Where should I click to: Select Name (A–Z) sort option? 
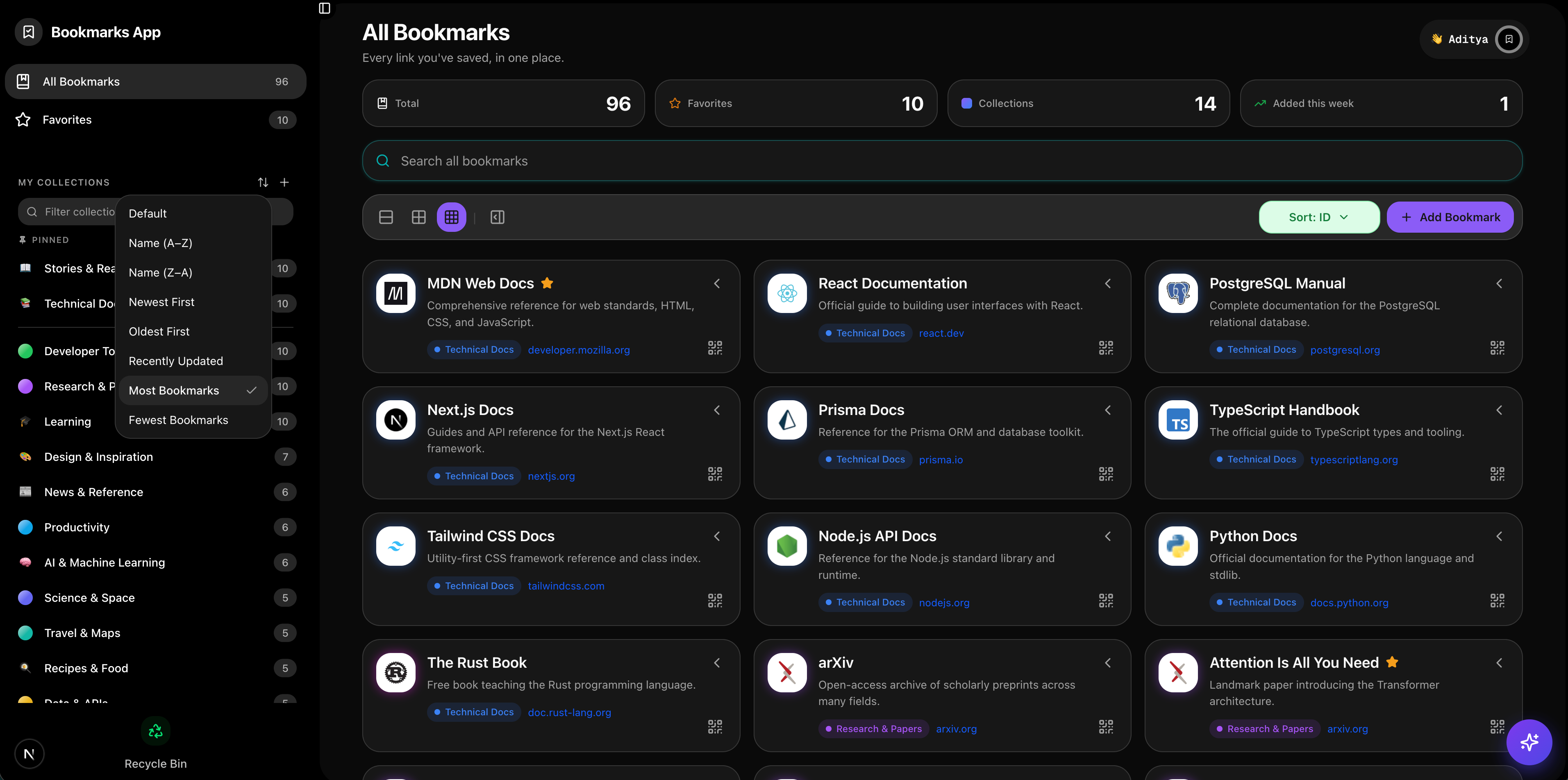tap(193, 243)
